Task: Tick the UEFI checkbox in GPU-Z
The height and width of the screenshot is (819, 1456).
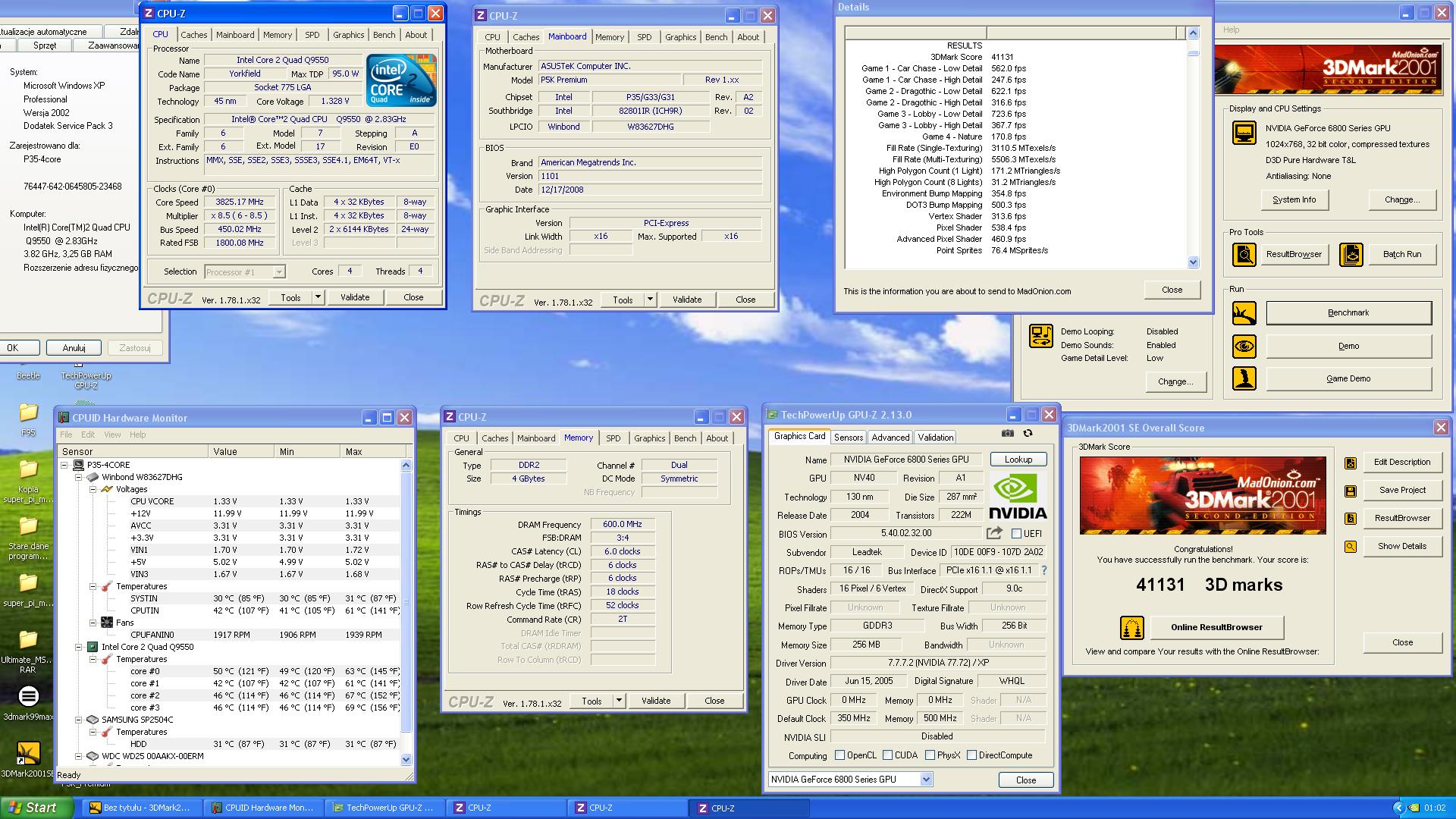Action: [1016, 533]
